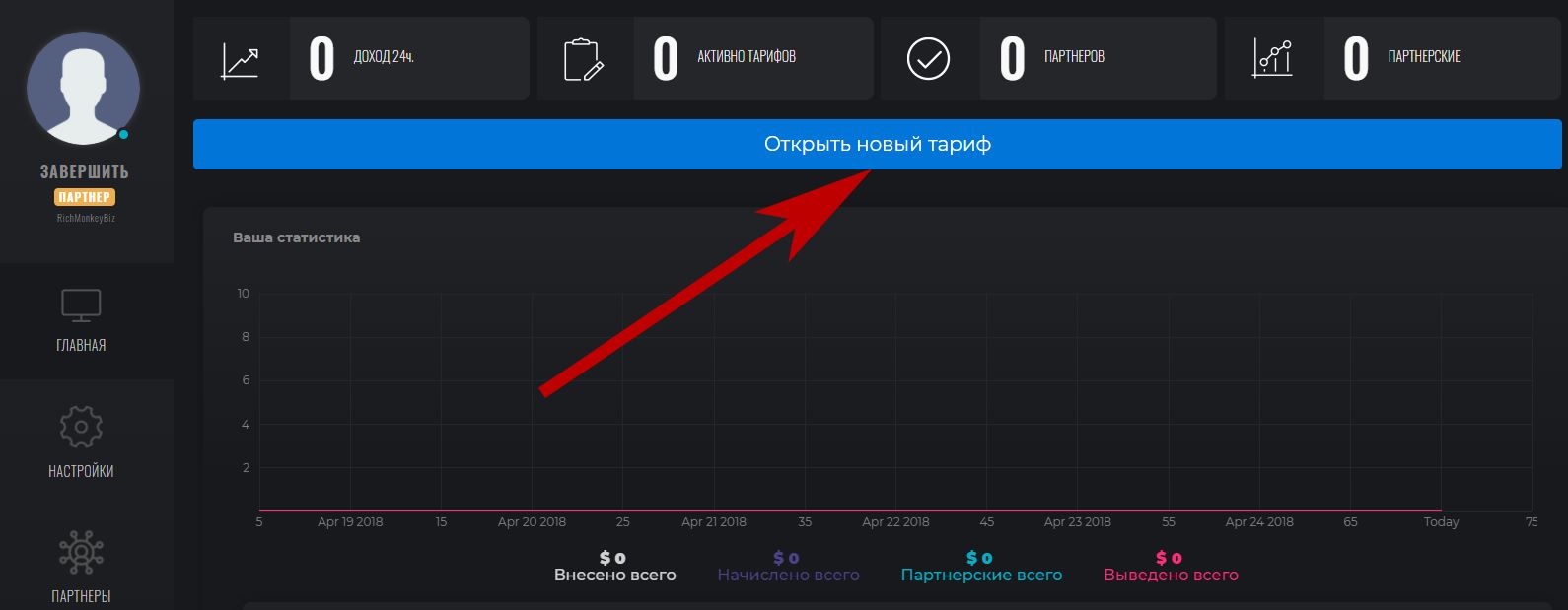Viewport: 1568px width, 610px height.
Task: Click the Apr 23 2018 axis label
Action: (x=1078, y=522)
